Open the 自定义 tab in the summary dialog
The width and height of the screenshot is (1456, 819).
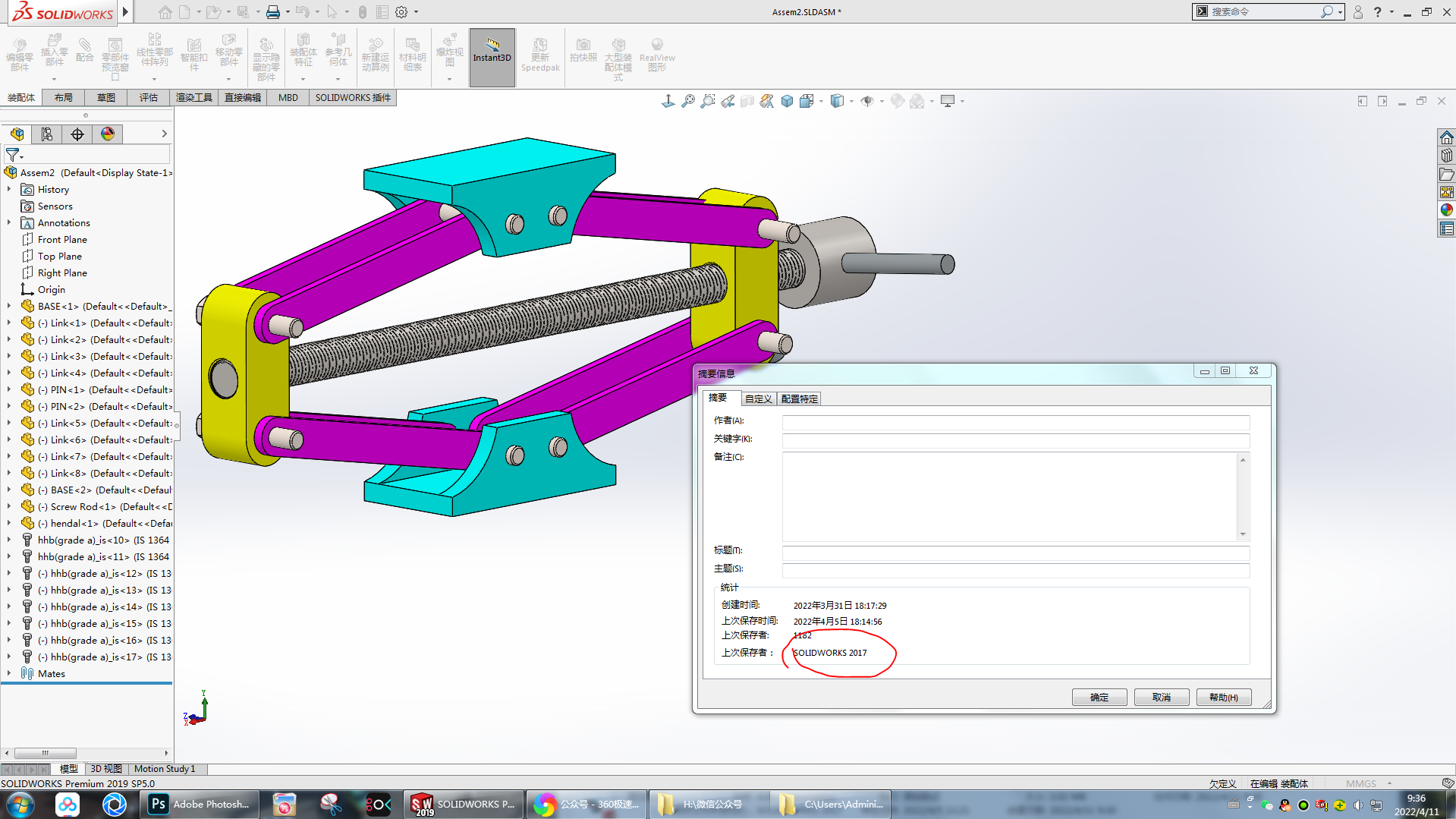click(757, 398)
